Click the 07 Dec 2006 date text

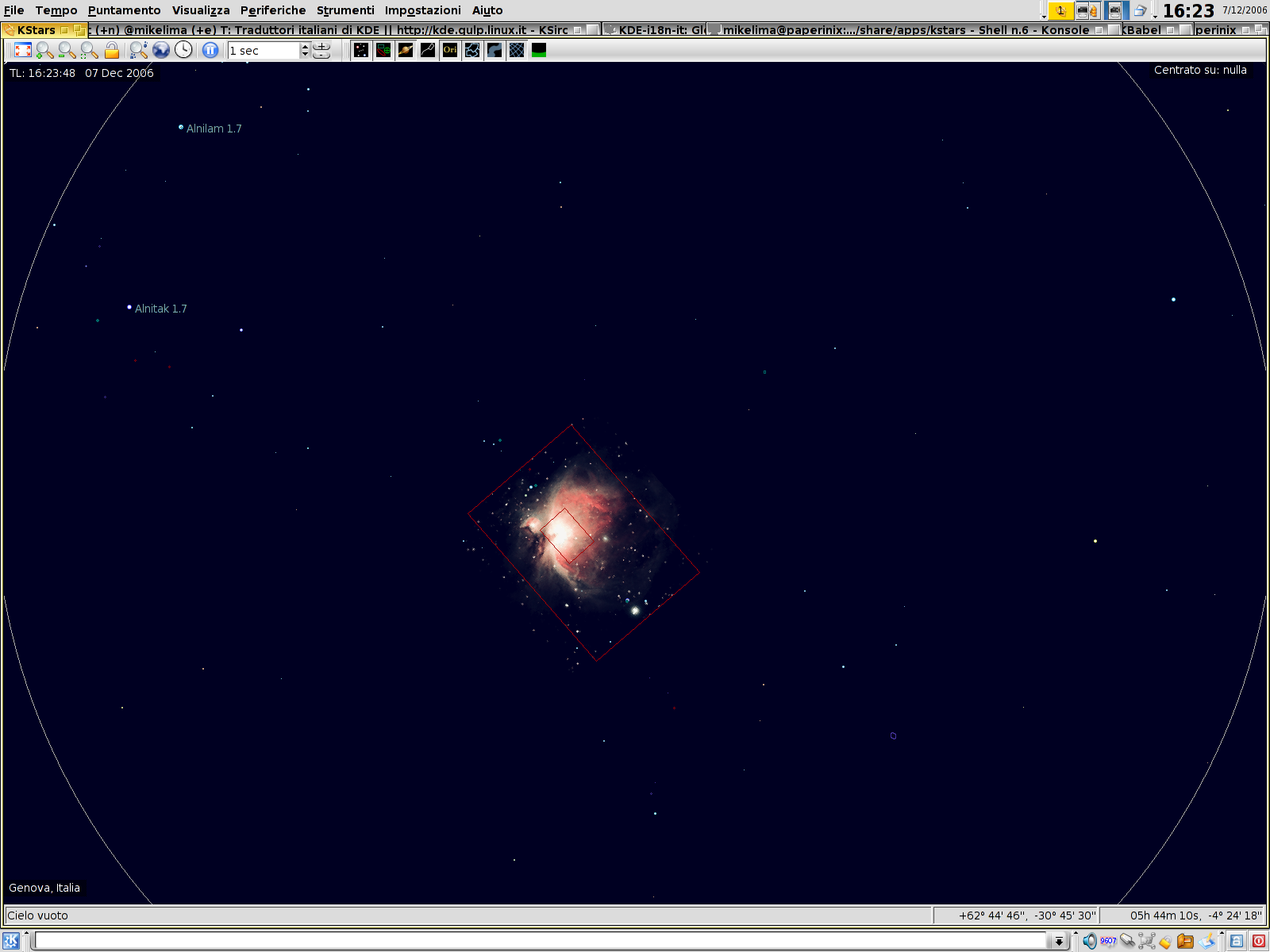click(119, 73)
